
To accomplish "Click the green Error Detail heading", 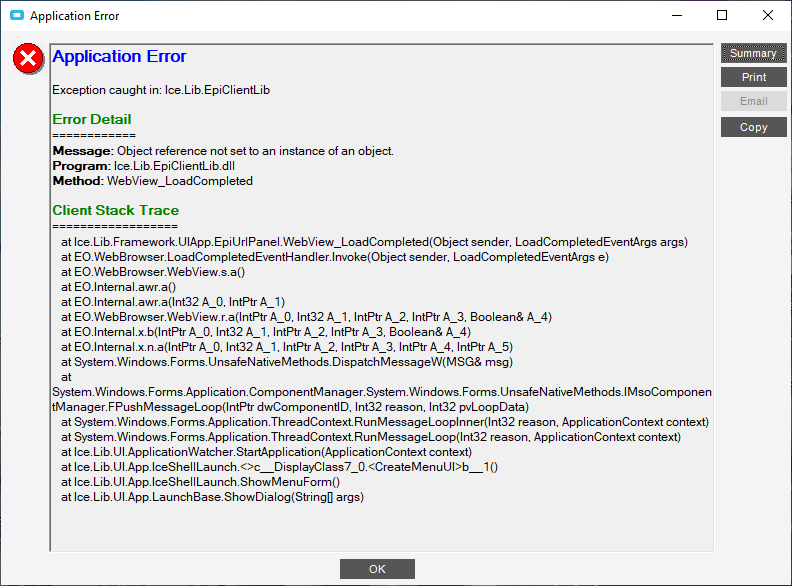I will tap(92, 119).
